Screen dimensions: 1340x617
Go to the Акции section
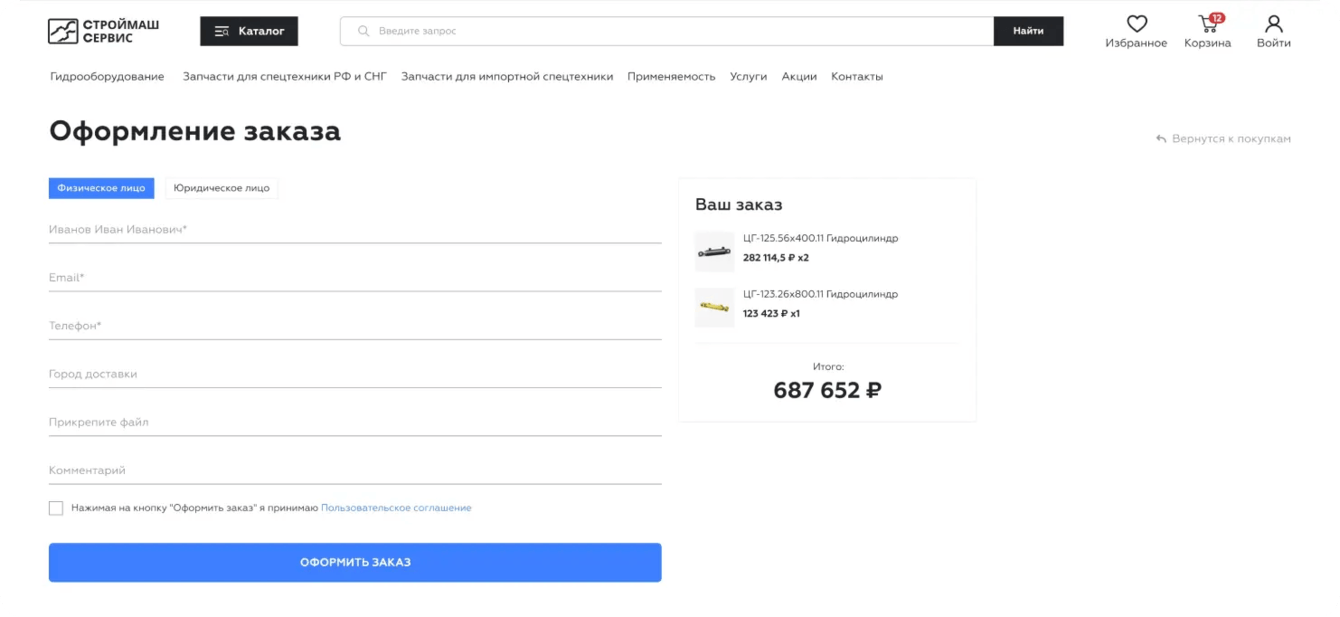(x=799, y=76)
